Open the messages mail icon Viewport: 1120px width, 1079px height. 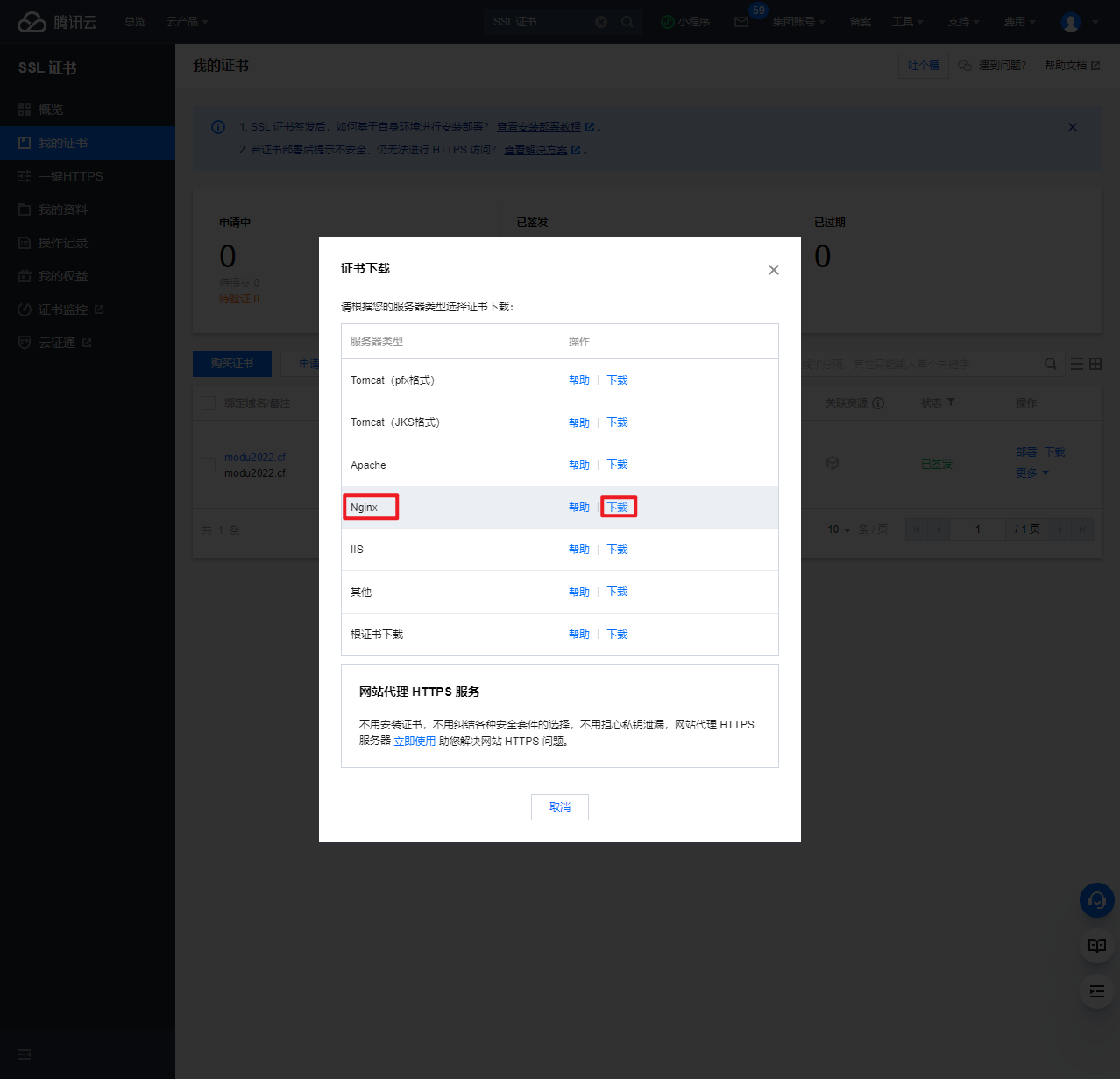(741, 22)
